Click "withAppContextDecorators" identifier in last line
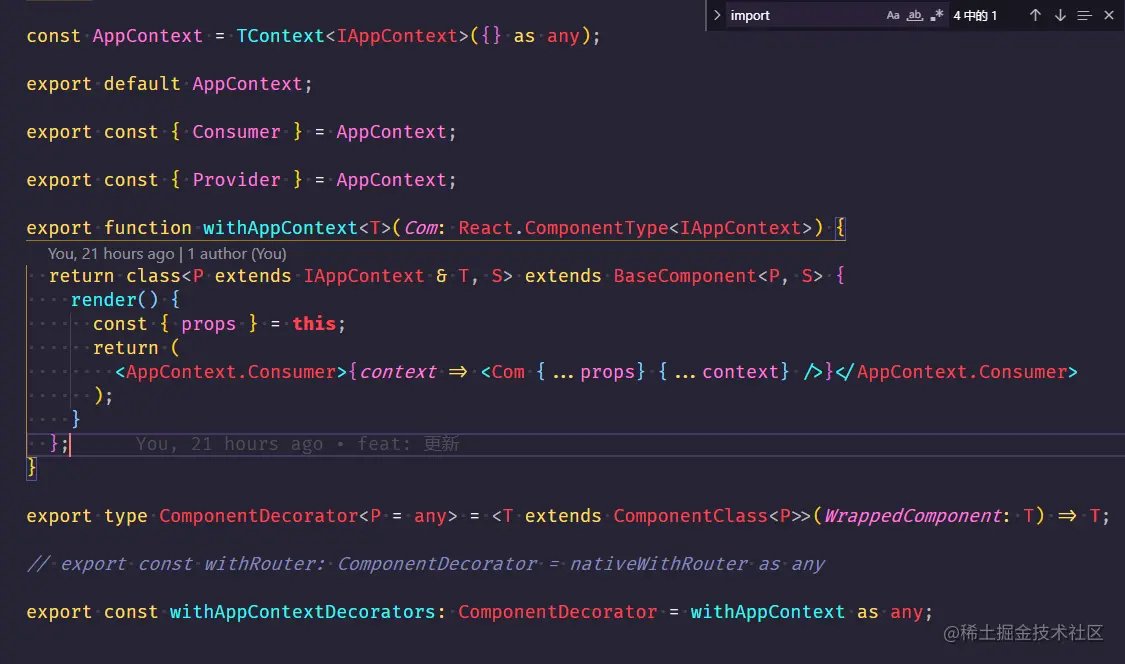1125x664 pixels. pos(302,612)
